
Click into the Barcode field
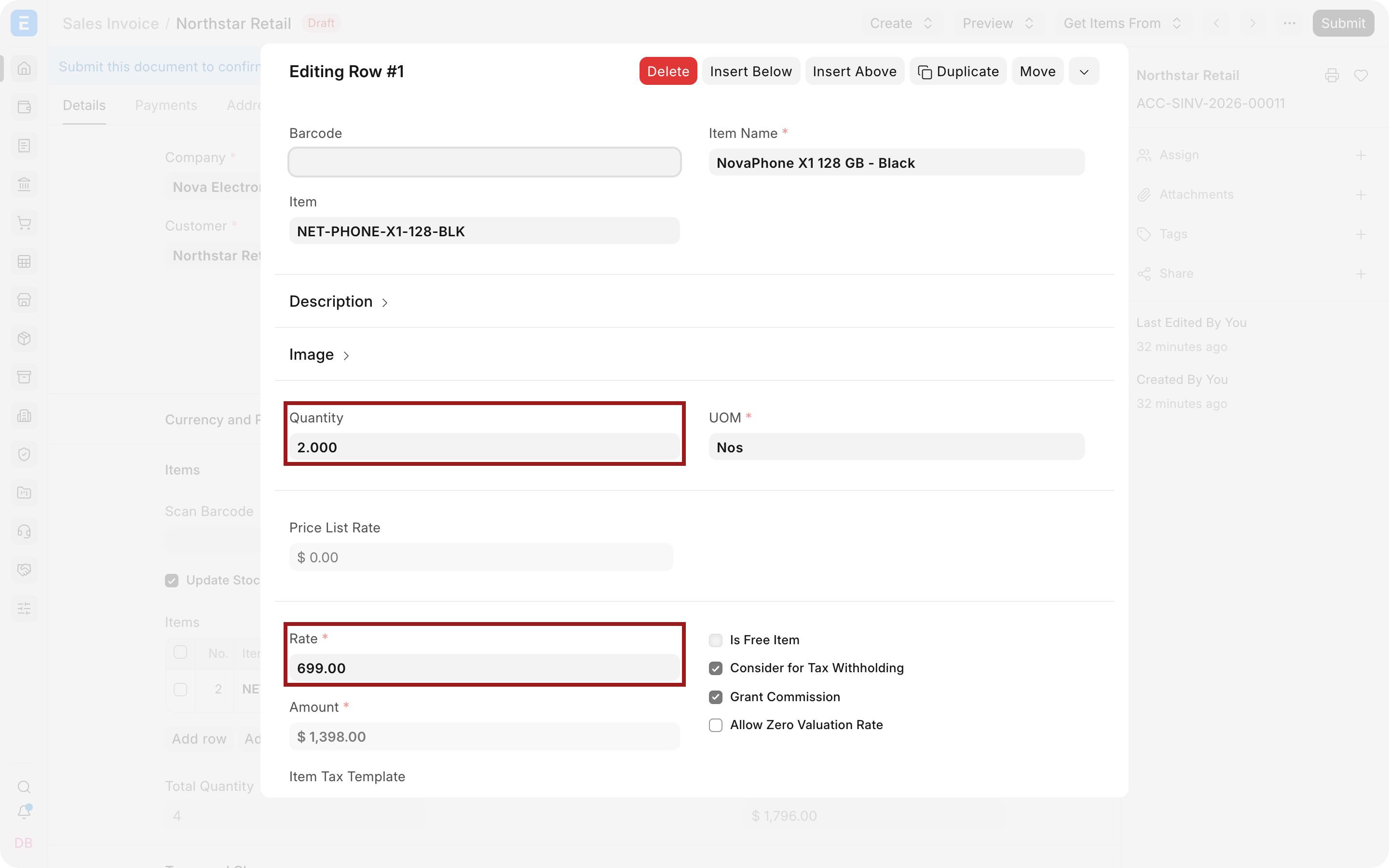[484, 162]
